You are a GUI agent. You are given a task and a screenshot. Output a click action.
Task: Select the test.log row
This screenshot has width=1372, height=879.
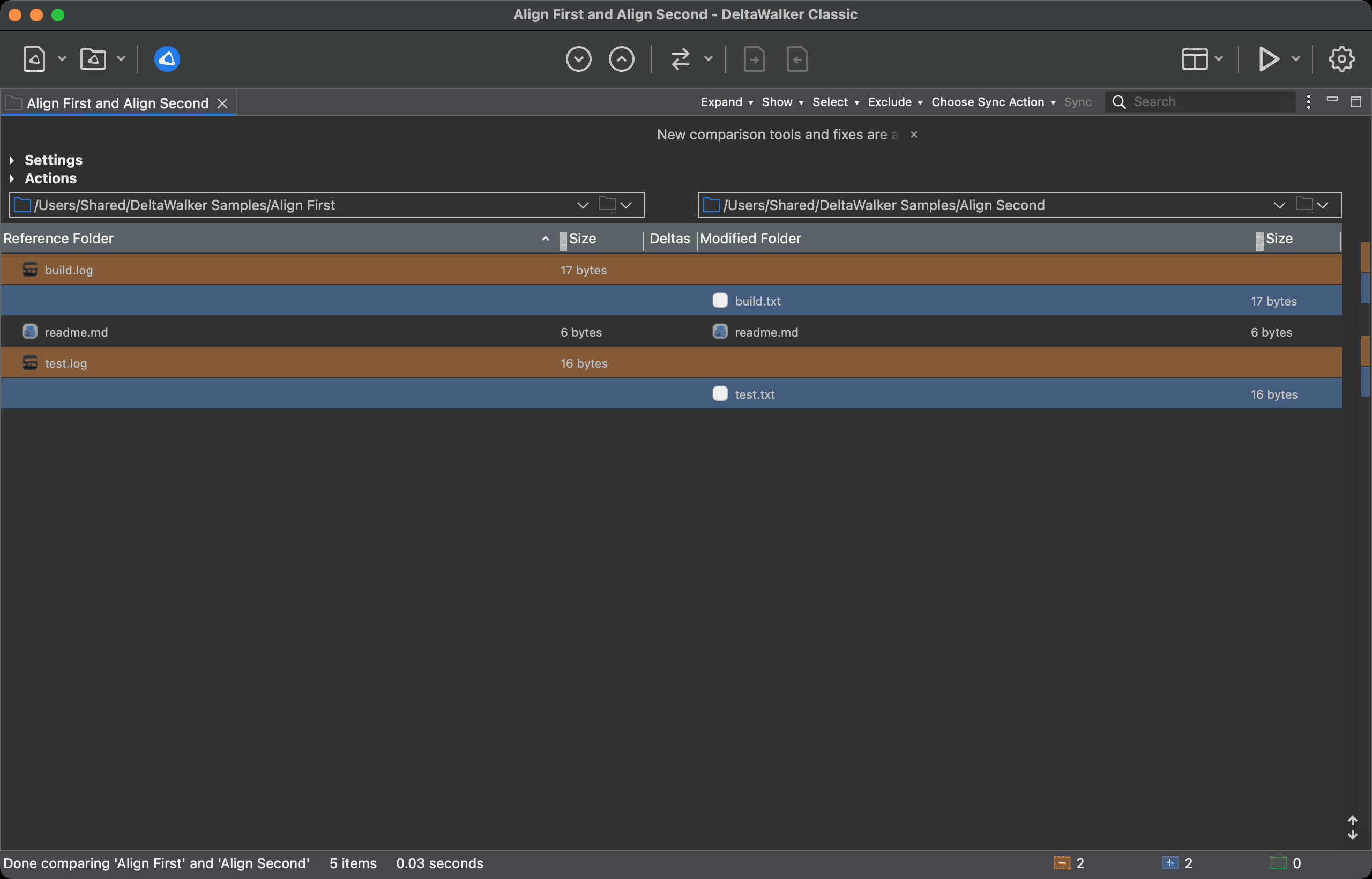671,363
